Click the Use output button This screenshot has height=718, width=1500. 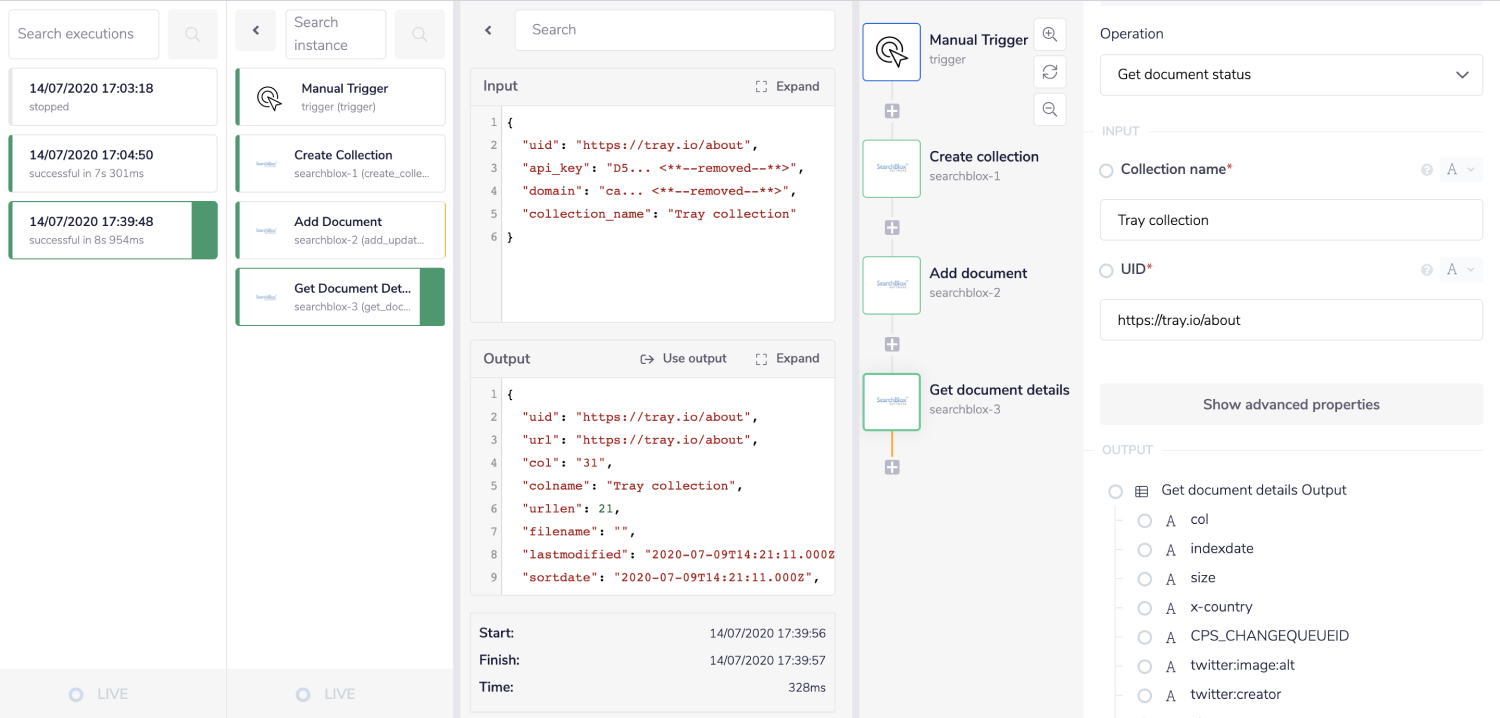pos(684,358)
